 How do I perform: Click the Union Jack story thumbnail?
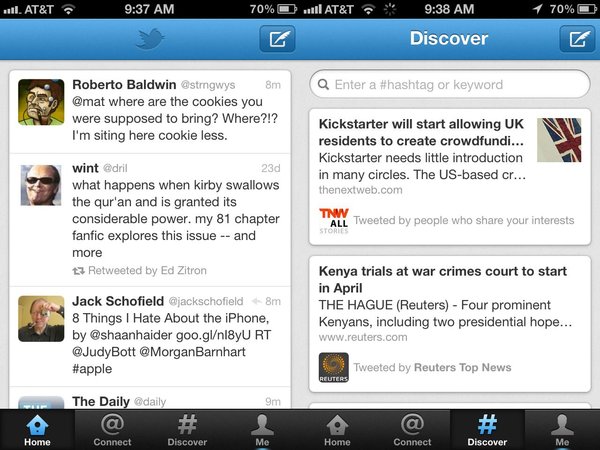pyautogui.click(x=559, y=140)
